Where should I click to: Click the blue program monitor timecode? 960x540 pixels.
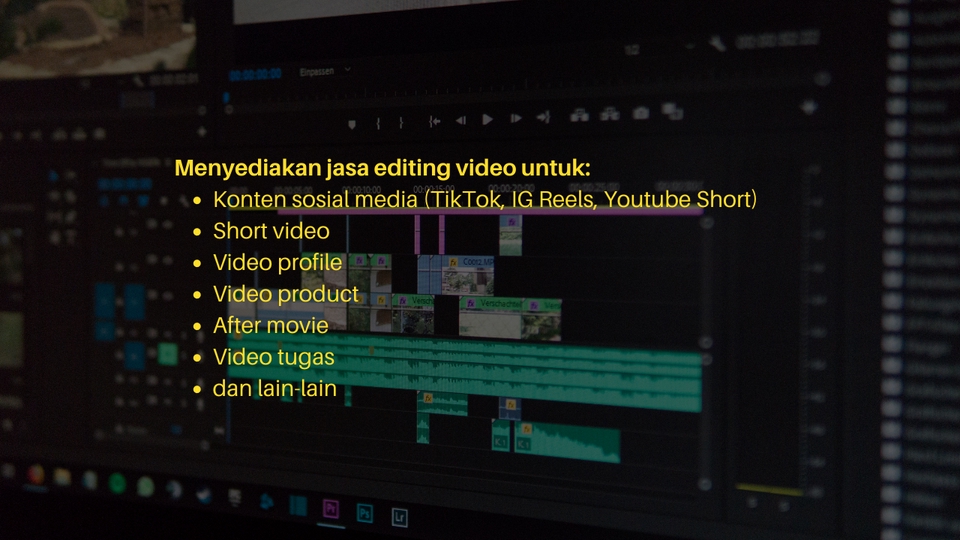coord(255,75)
